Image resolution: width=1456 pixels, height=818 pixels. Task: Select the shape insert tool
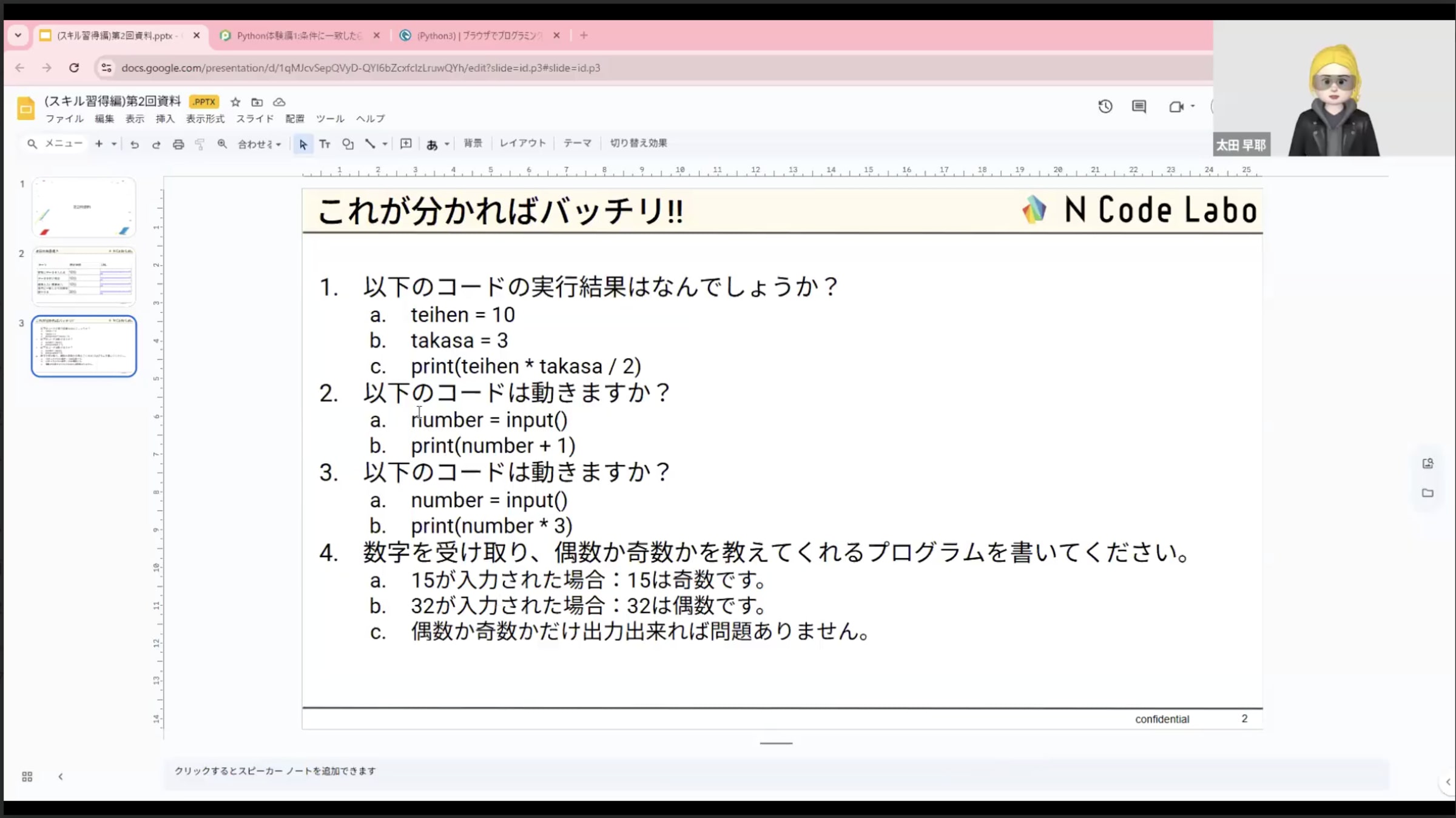(348, 144)
